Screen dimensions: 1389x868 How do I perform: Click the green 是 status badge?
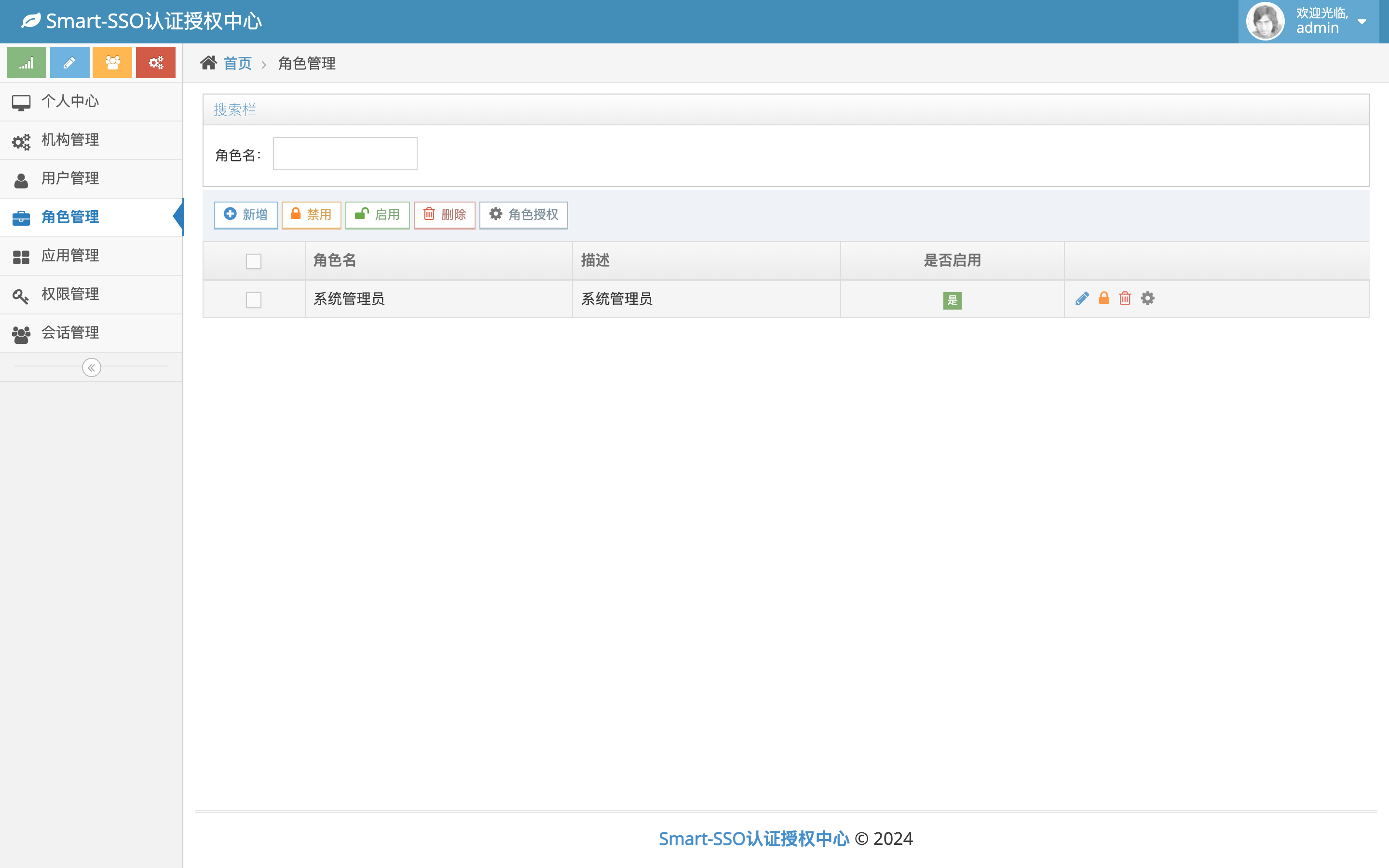[x=952, y=300]
